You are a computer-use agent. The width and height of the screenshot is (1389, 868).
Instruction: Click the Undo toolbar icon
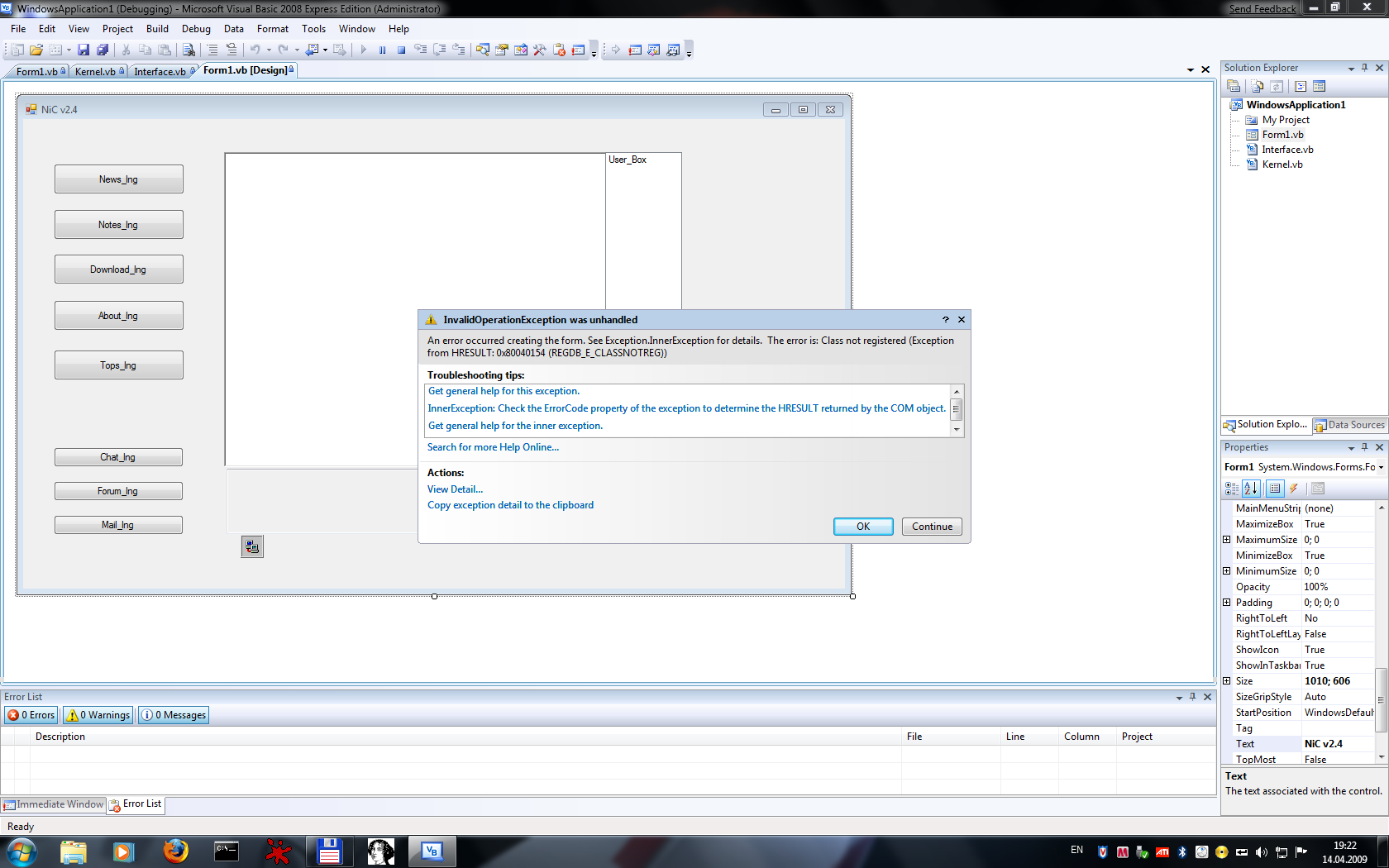click(255, 50)
